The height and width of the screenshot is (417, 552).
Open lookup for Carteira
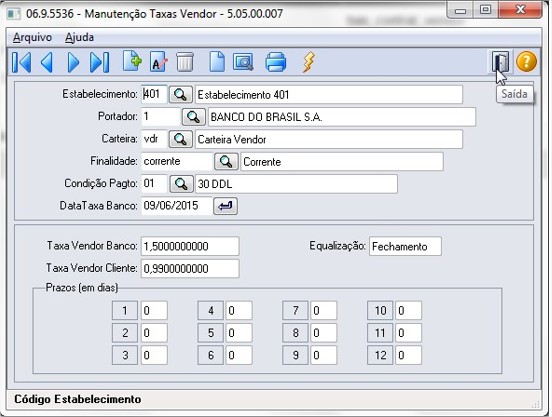click(x=181, y=139)
